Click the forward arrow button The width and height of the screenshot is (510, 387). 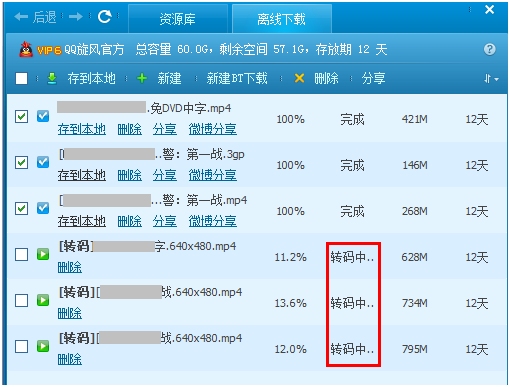pos(76,16)
